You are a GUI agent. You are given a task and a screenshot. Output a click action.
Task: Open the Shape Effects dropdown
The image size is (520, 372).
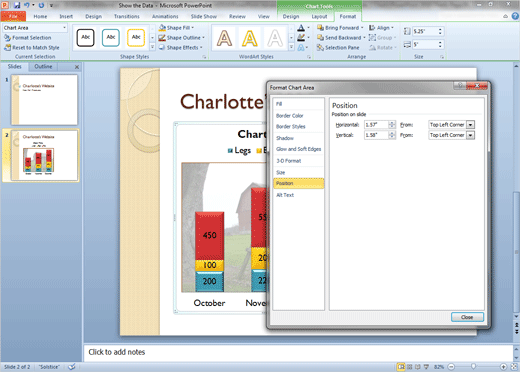click(180, 48)
